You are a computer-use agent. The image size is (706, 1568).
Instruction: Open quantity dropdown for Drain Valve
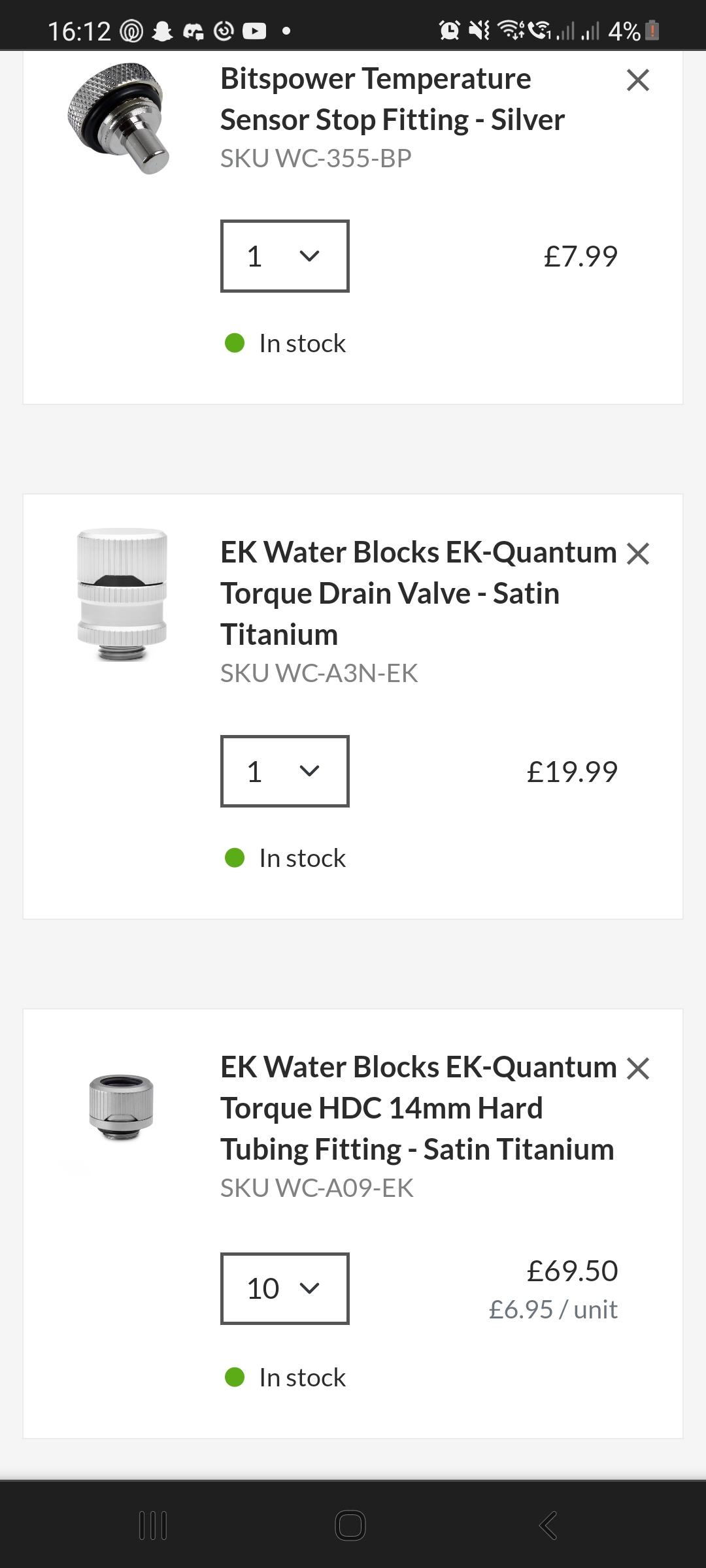tap(284, 771)
